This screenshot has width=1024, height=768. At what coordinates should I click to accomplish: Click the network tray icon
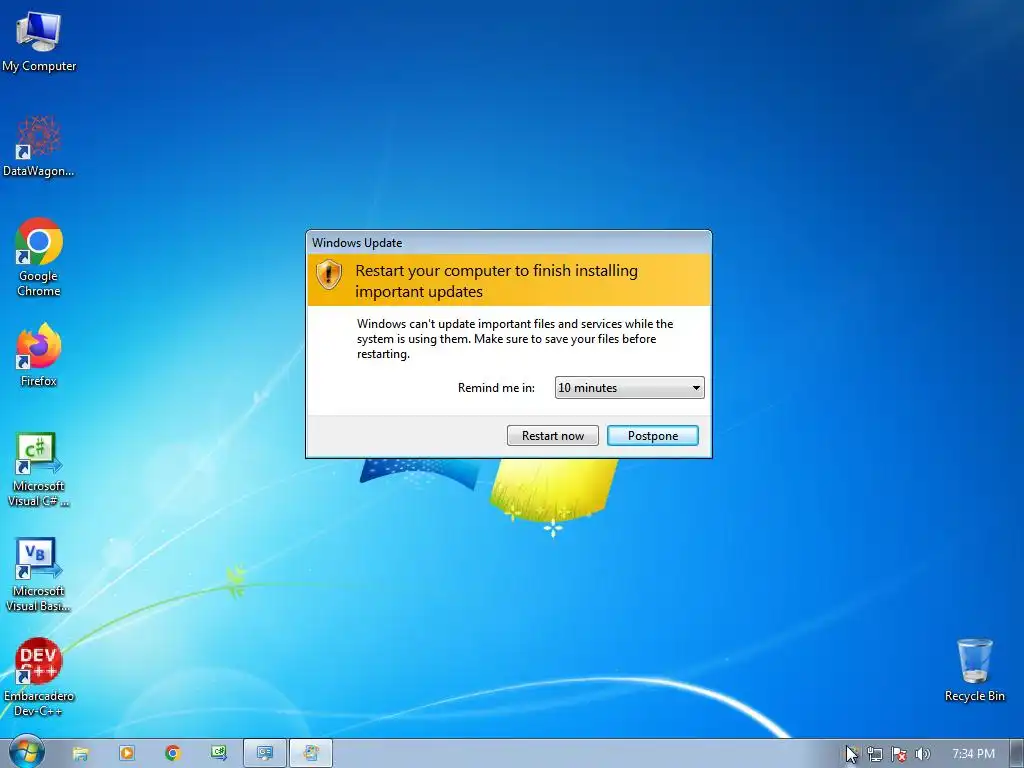(875, 754)
